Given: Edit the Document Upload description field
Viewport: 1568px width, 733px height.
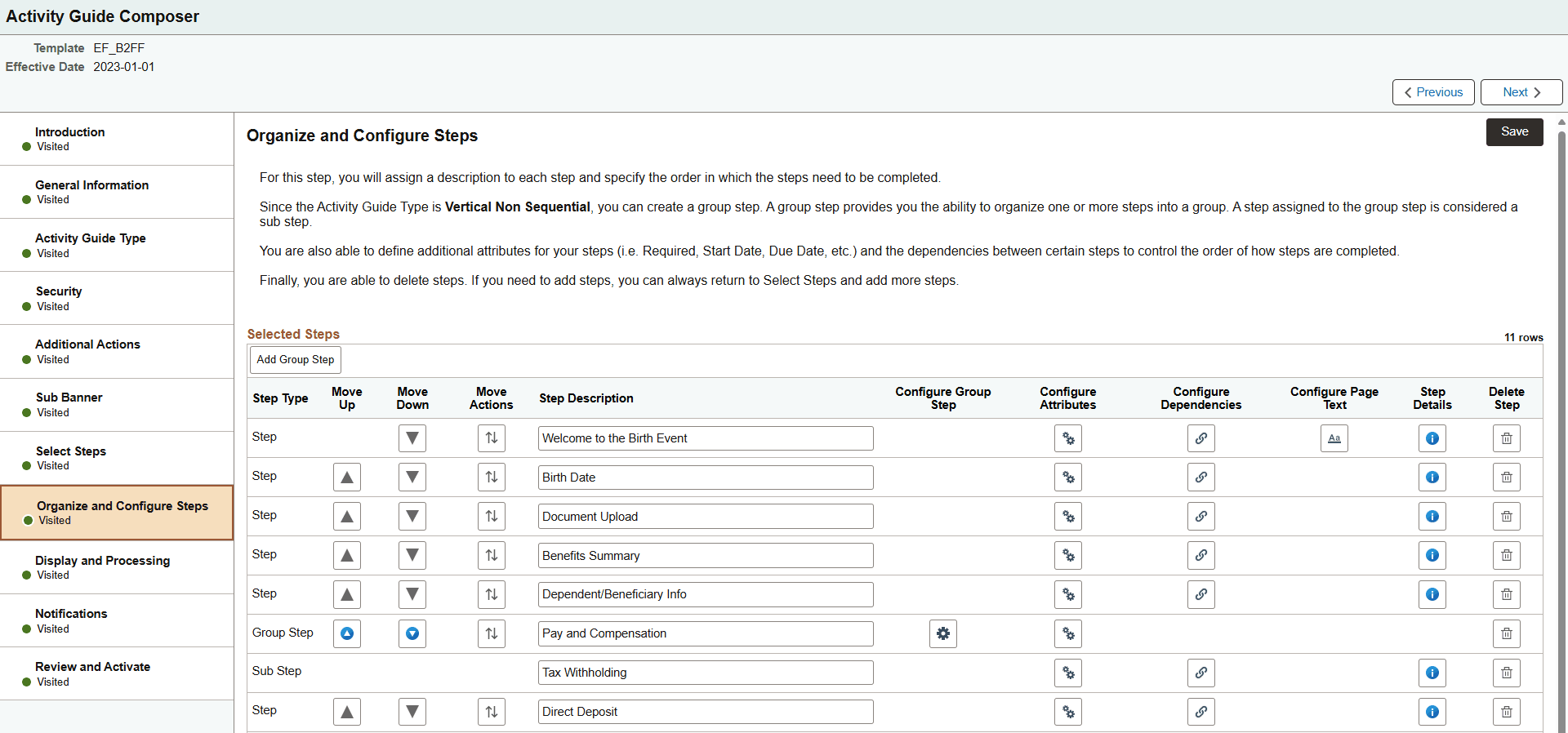Looking at the screenshot, I should click(706, 517).
